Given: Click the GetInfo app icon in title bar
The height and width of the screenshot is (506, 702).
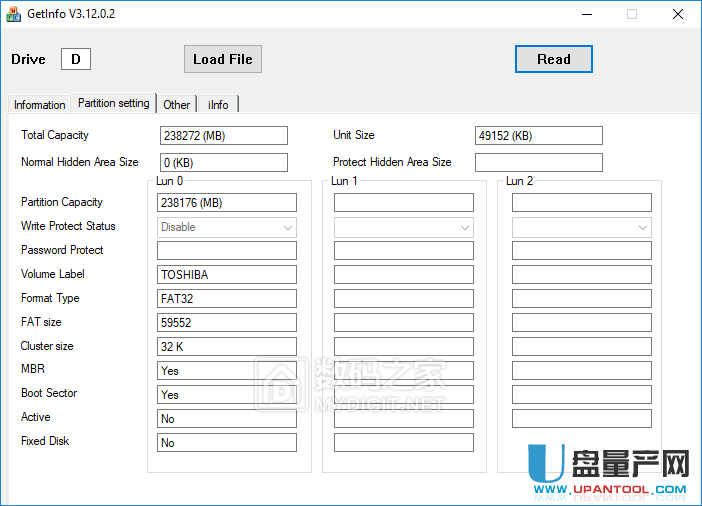Looking at the screenshot, I should point(15,14).
